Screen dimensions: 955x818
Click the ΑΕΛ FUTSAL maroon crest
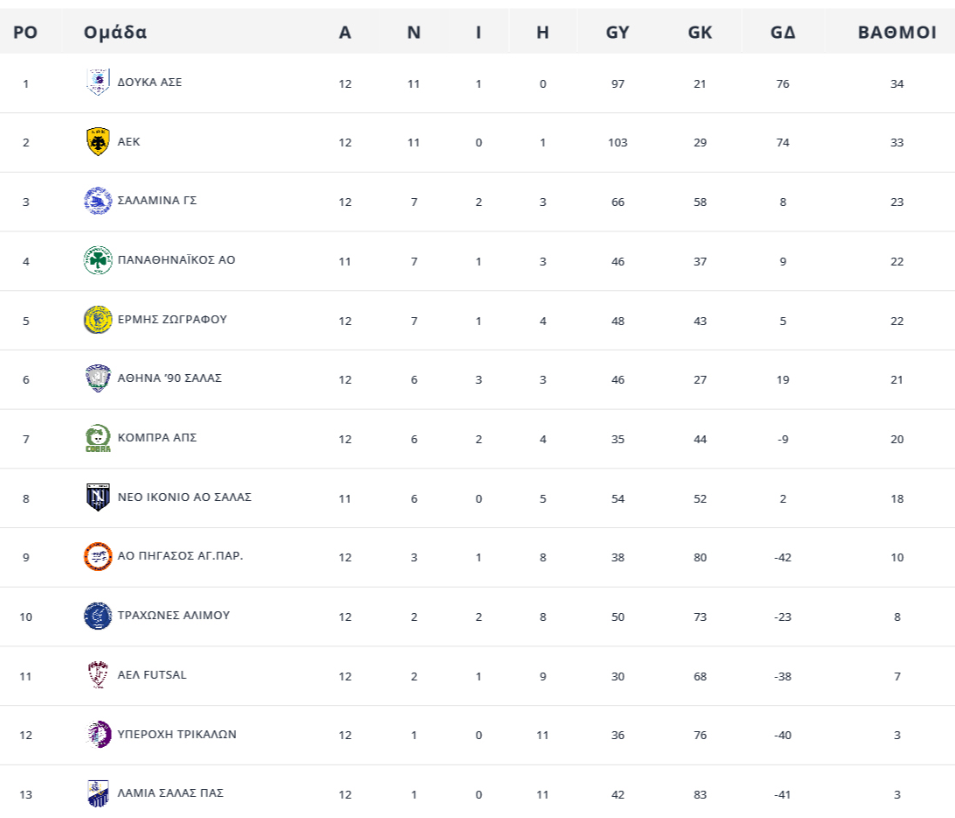pos(98,675)
